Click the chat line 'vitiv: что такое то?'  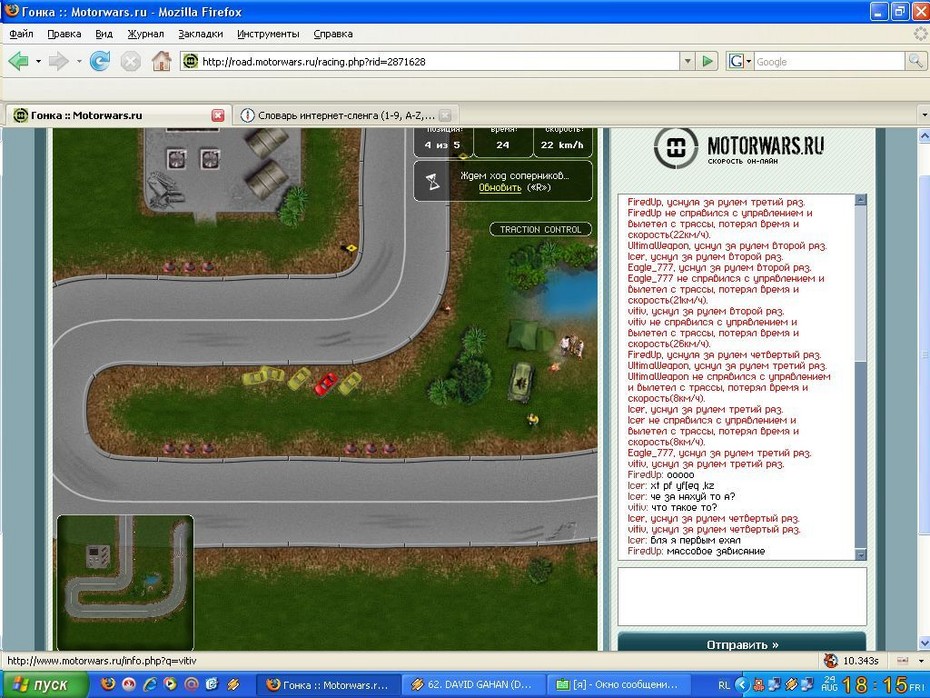672,508
